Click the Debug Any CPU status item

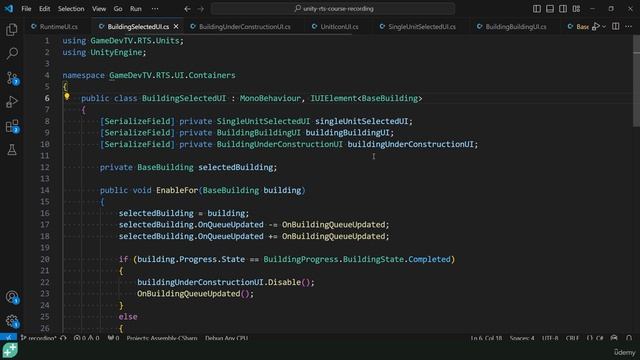227,338
